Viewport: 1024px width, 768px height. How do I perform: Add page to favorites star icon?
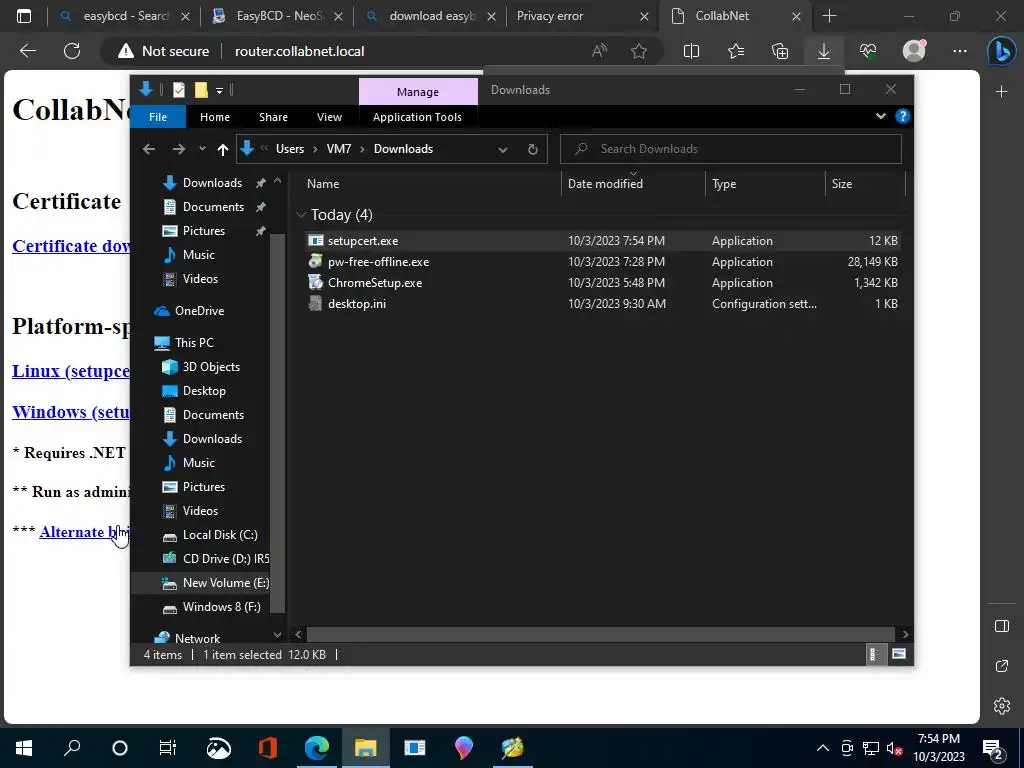point(639,51)
